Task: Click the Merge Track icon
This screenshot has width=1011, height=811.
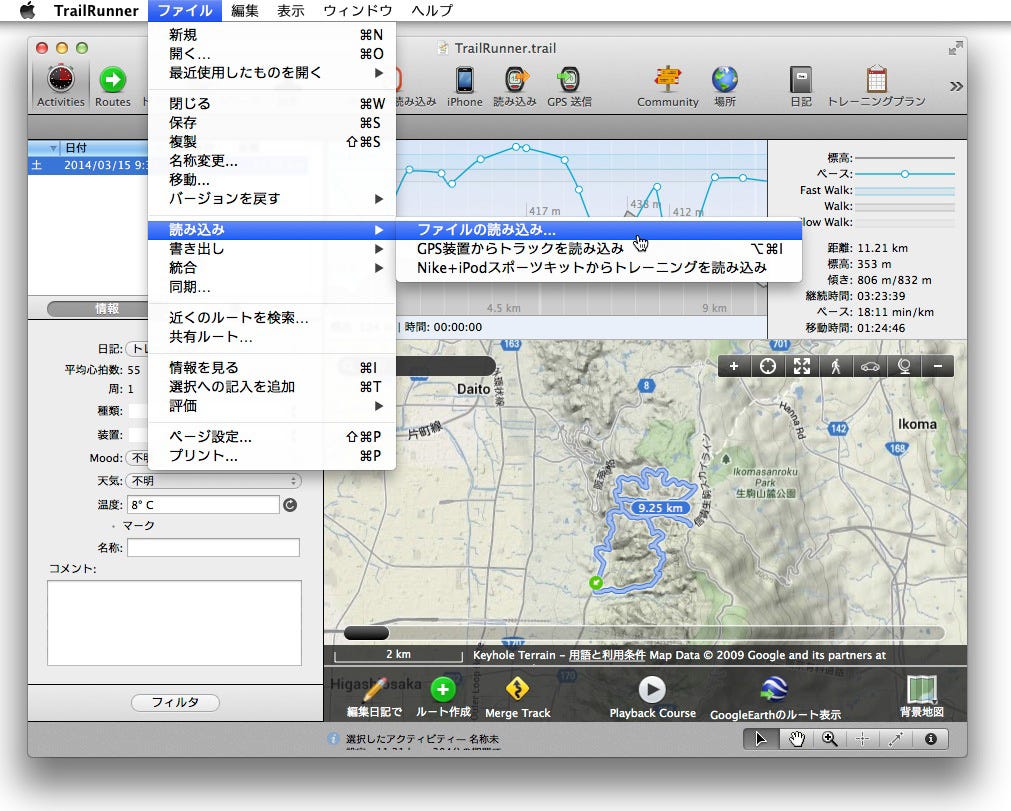Action: (517, 689)
